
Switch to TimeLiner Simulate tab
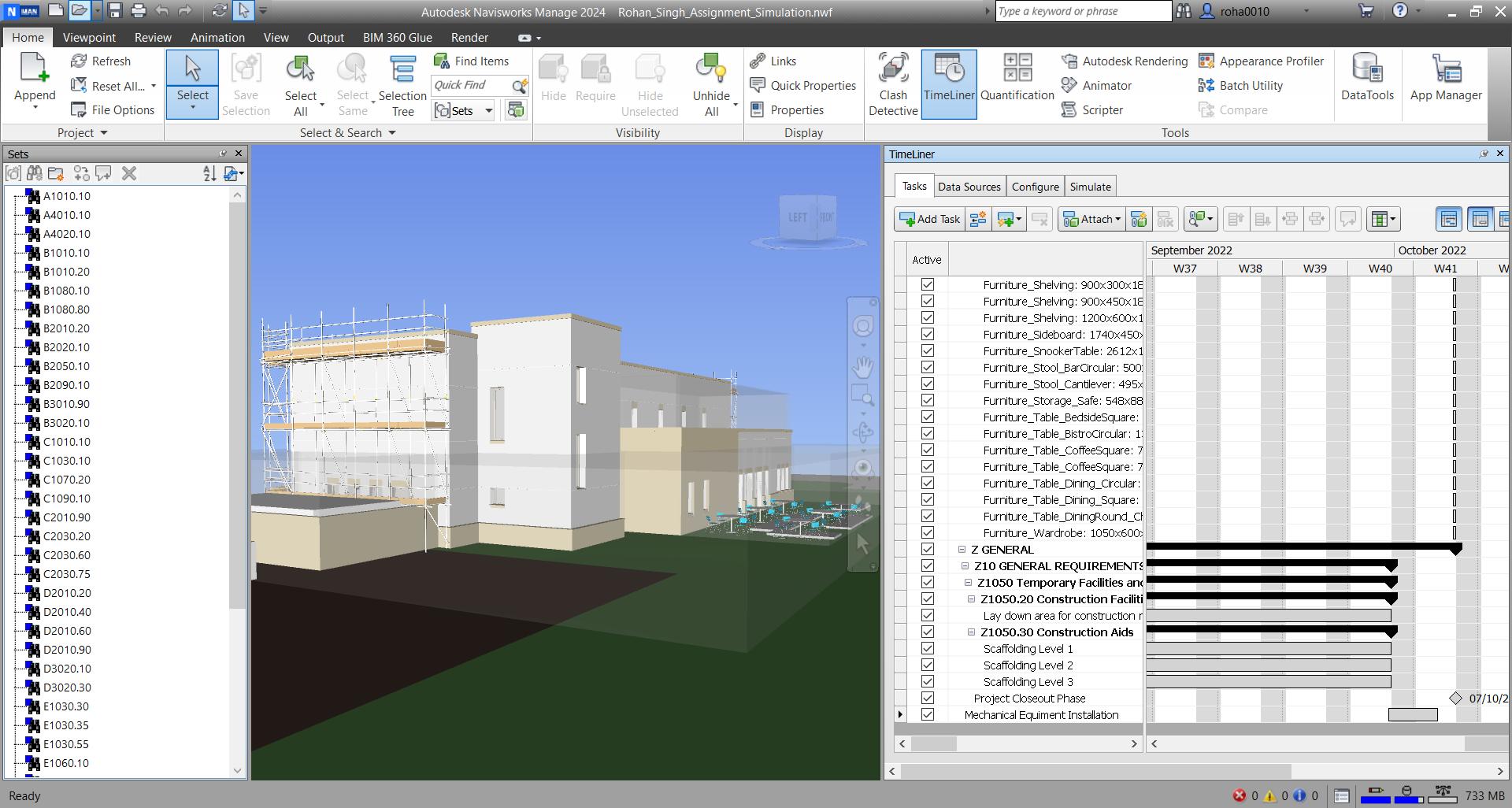pyautogui.click(x=1090, y=187)
